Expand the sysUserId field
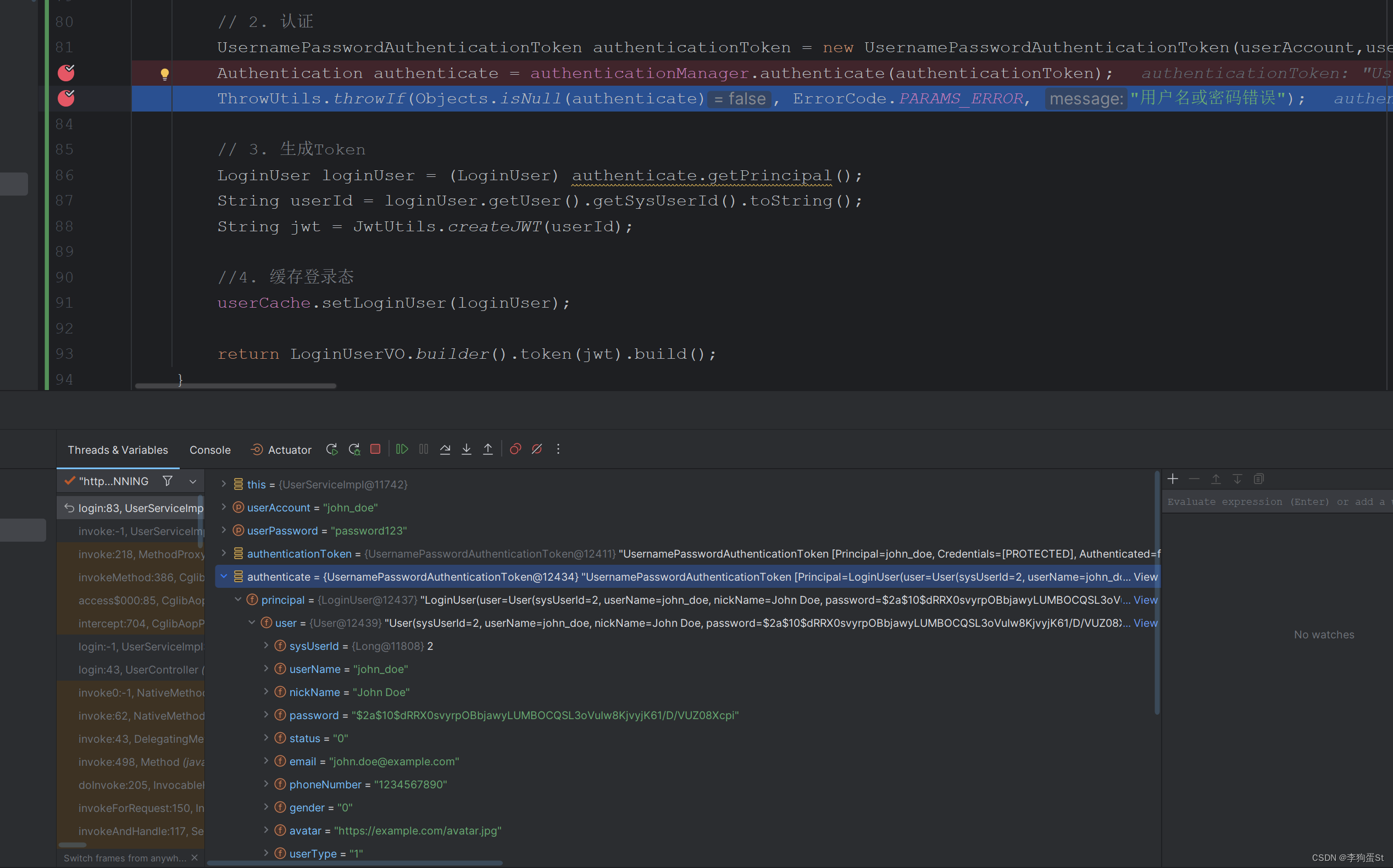Image resolution: width=1393 pixels, height=868 pixels. (266, 646)
